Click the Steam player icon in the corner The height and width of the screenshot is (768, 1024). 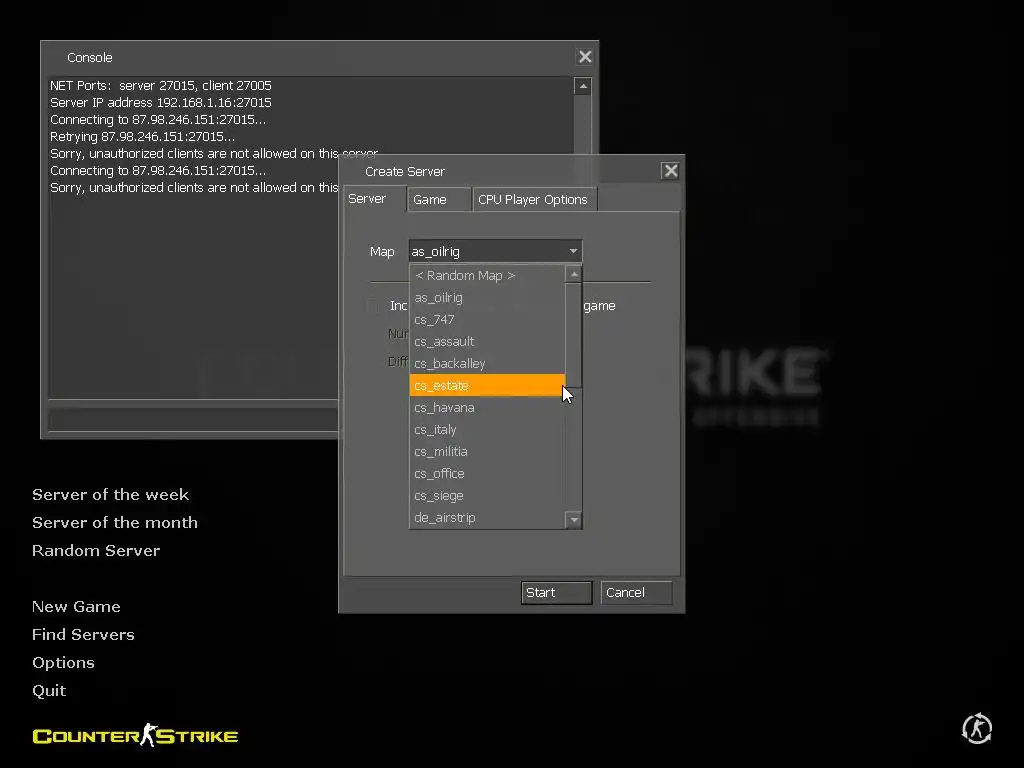(977, 729)
